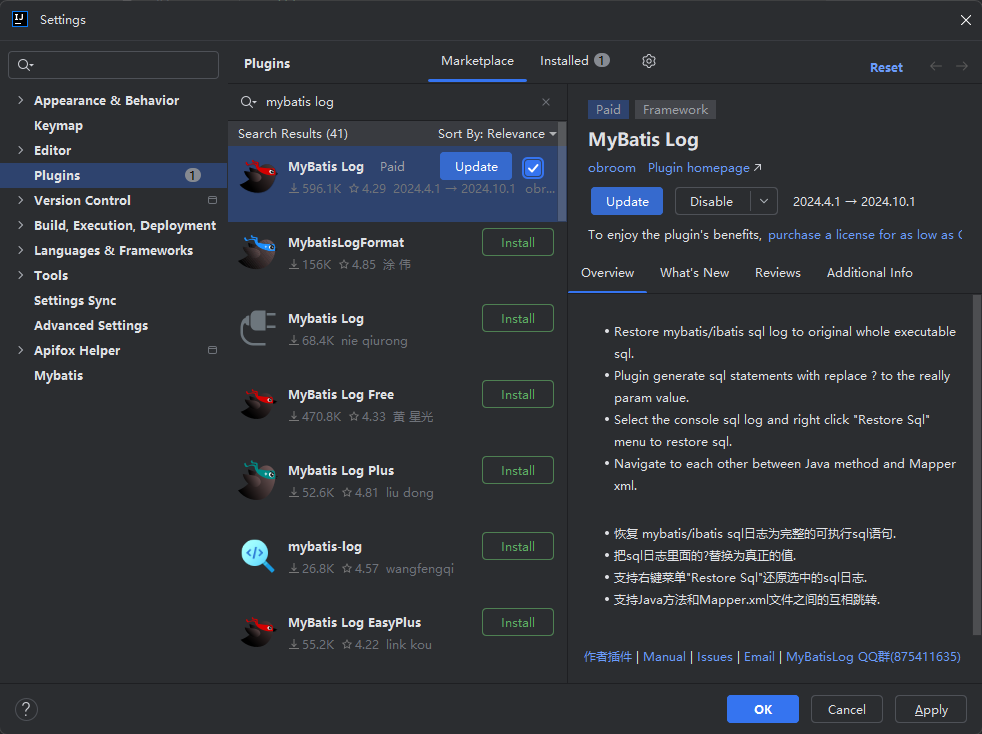Click the back navigation arrow
982x734 pixels.
(x=936, y=66)
